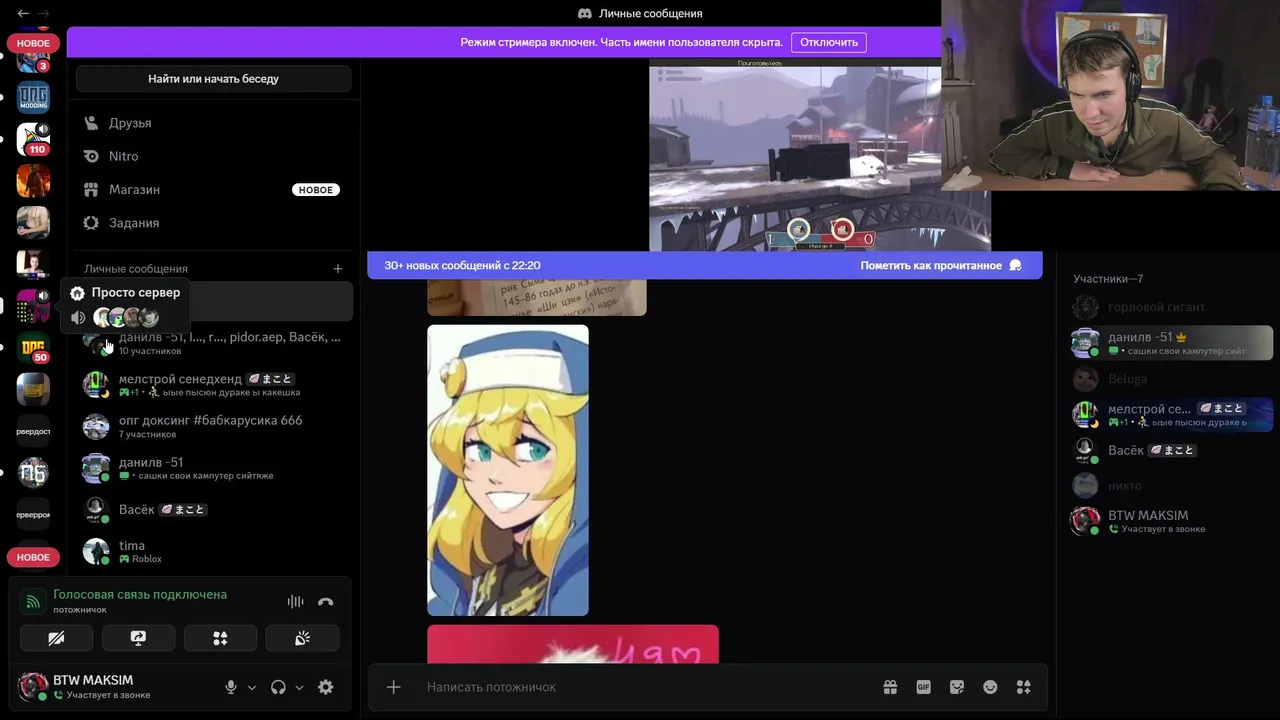Open the book page photo attachment
Viewport: 1280px width, 720px height.
537,297
